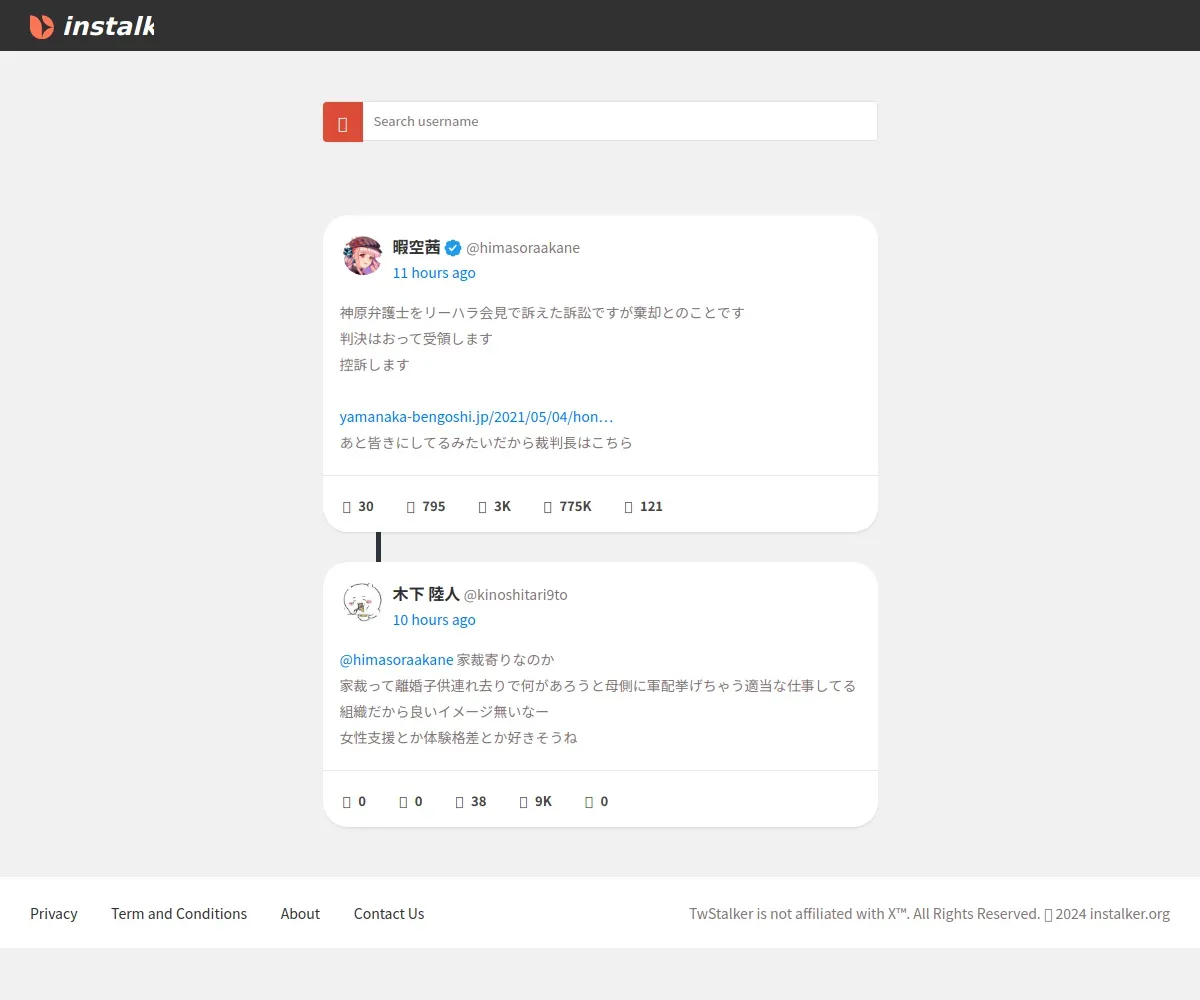This screenshot has width=1200, height=1000.
Task: Open the Privacy footer link
Action: tap(54, 914)
